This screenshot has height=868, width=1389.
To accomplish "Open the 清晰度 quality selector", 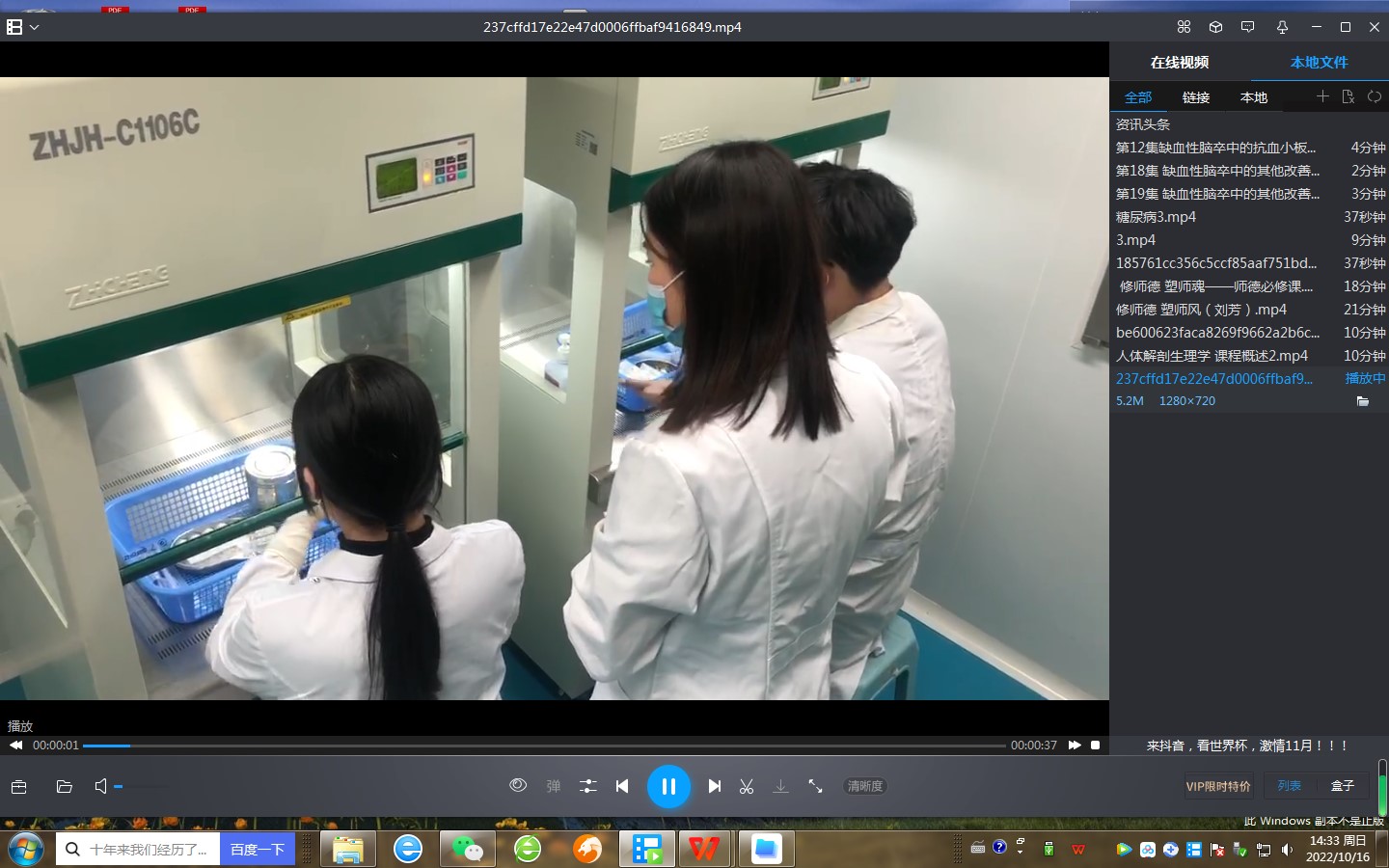I will [x=864, y=786].
